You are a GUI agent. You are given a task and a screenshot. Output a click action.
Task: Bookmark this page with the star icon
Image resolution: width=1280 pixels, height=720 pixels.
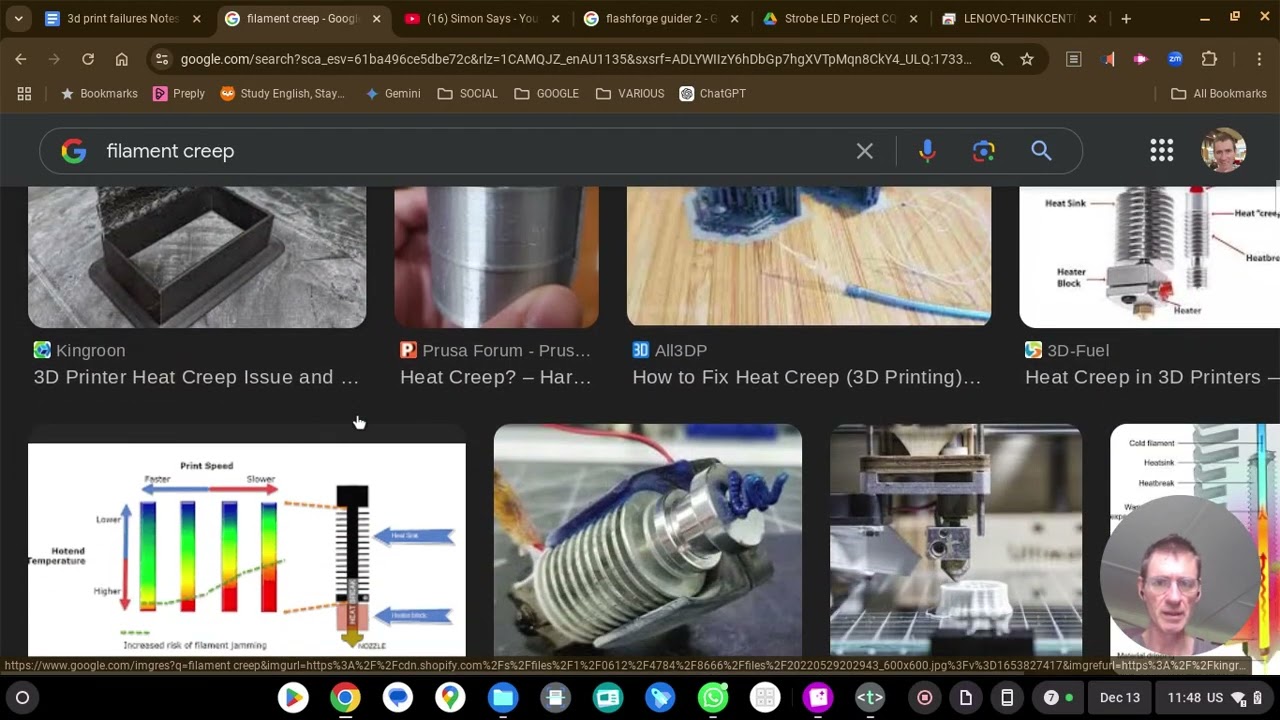pos(1027,59)
